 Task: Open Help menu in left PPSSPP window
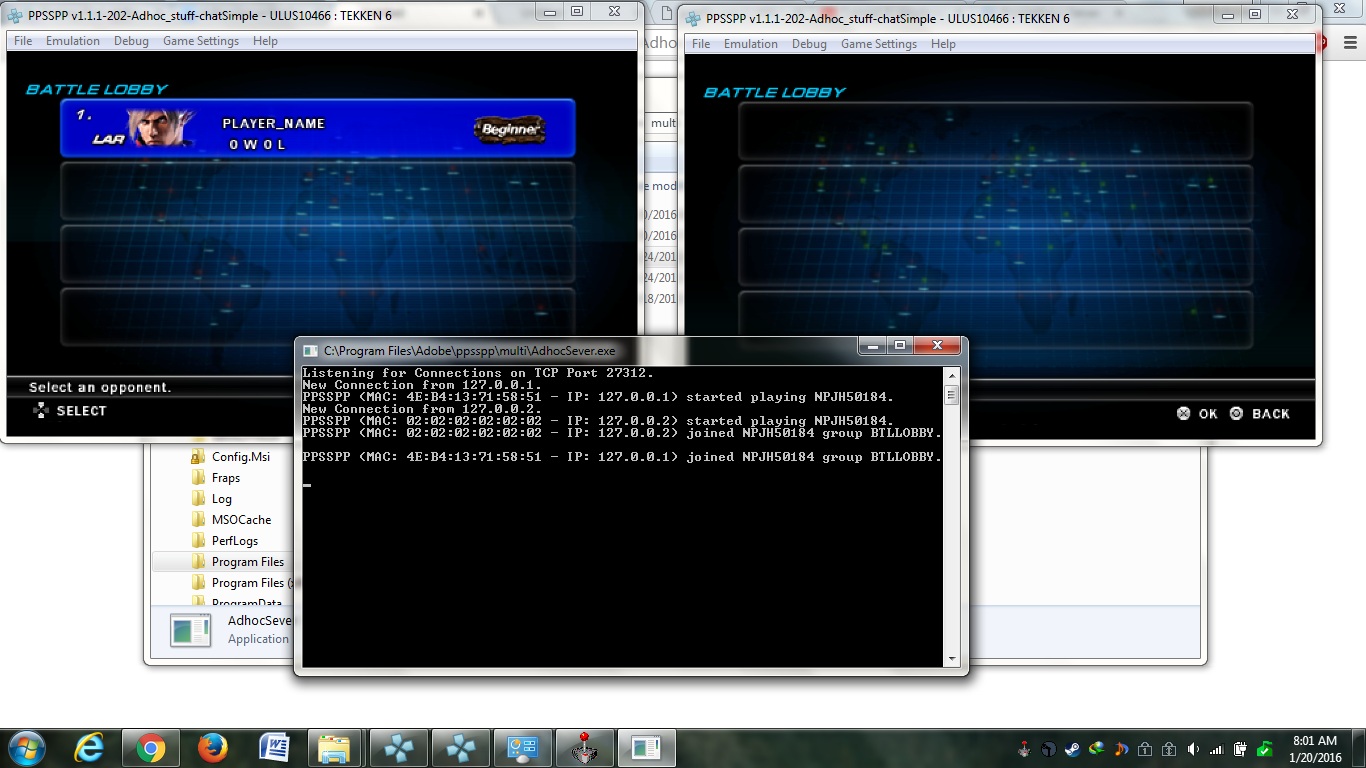point(265,41)
